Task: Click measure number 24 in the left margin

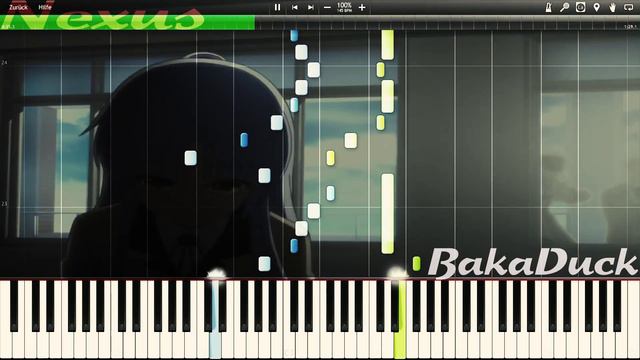Action: [4, 62]
